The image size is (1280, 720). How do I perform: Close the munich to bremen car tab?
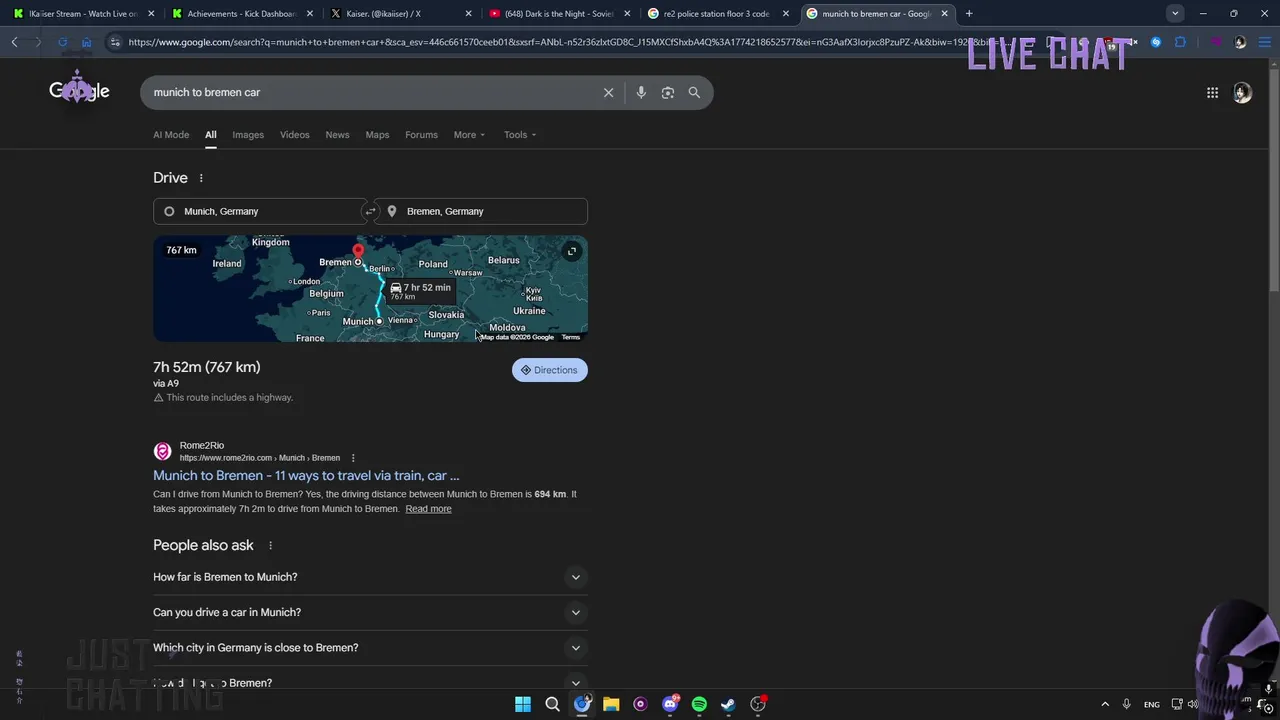point(943,13)
